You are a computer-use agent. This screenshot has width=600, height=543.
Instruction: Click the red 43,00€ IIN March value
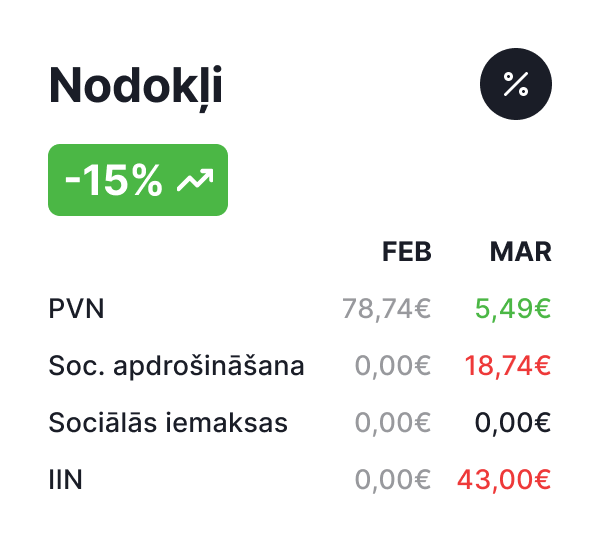[504, 479]
